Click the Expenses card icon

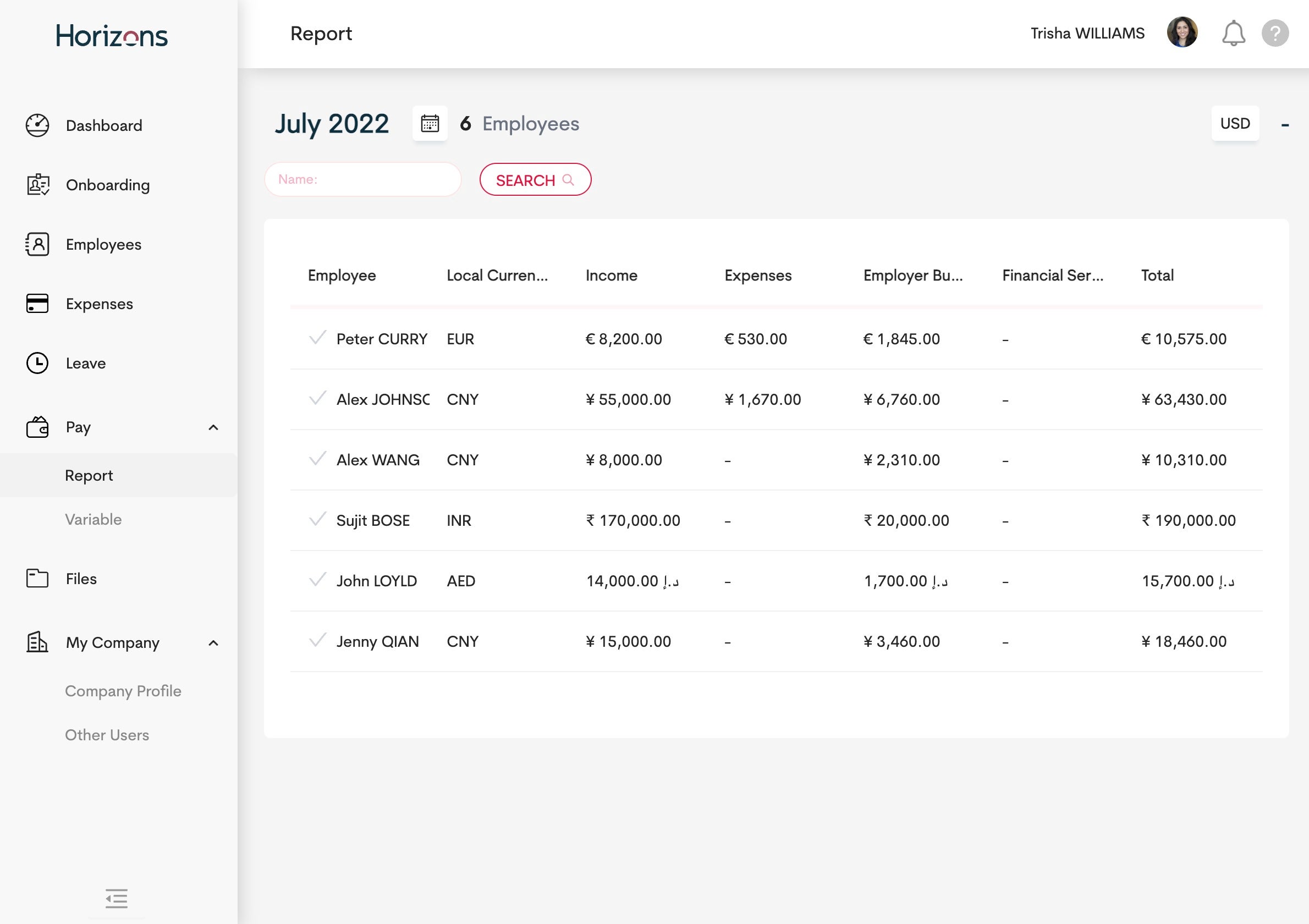pyautogui.click(x=37, y=303)
